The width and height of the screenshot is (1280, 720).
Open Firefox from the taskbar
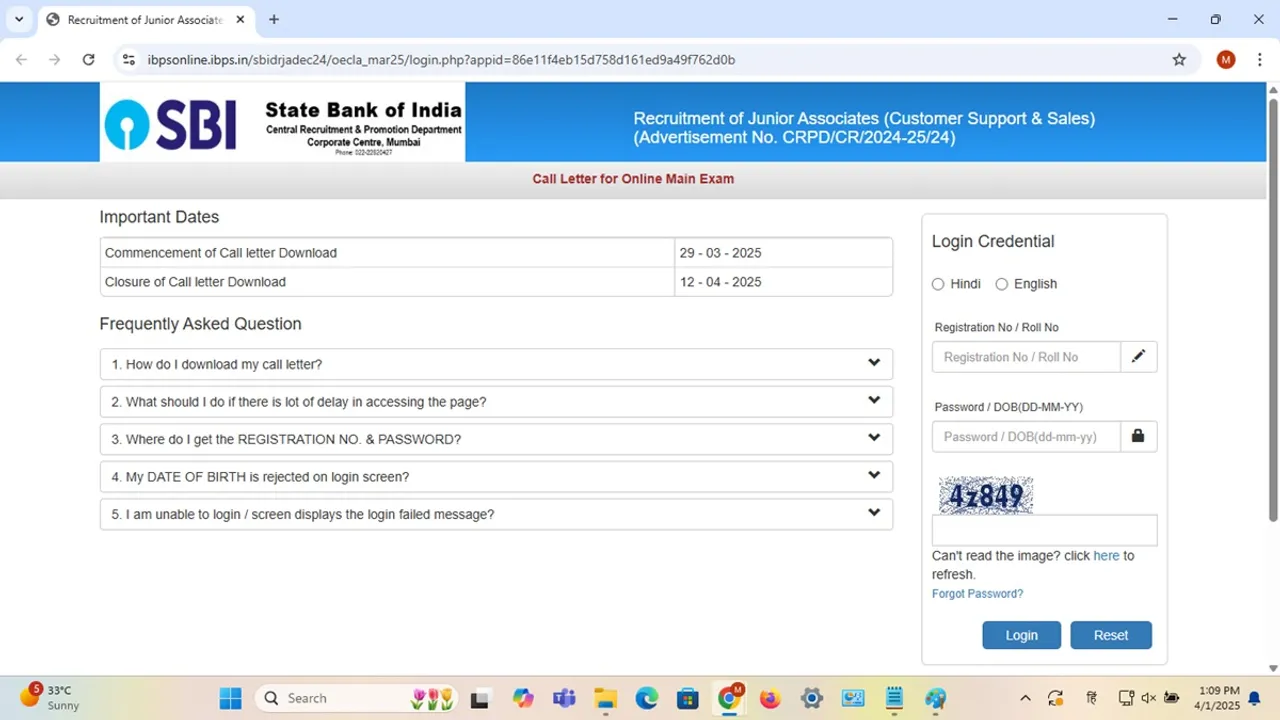point(769,698)
